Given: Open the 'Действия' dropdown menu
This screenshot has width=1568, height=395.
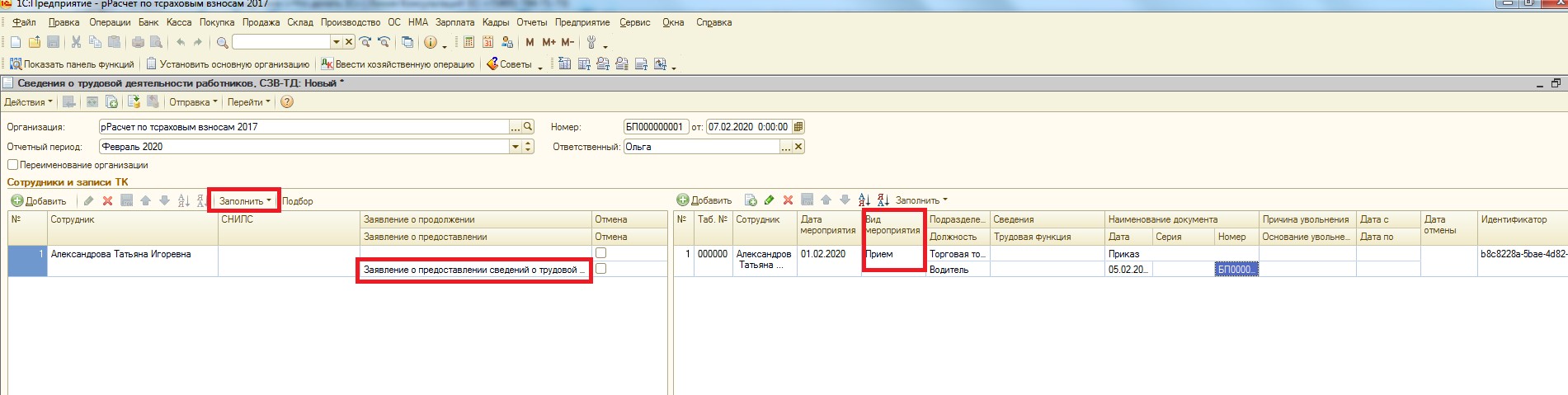Looking at the screenshot, I should point(28,102).
